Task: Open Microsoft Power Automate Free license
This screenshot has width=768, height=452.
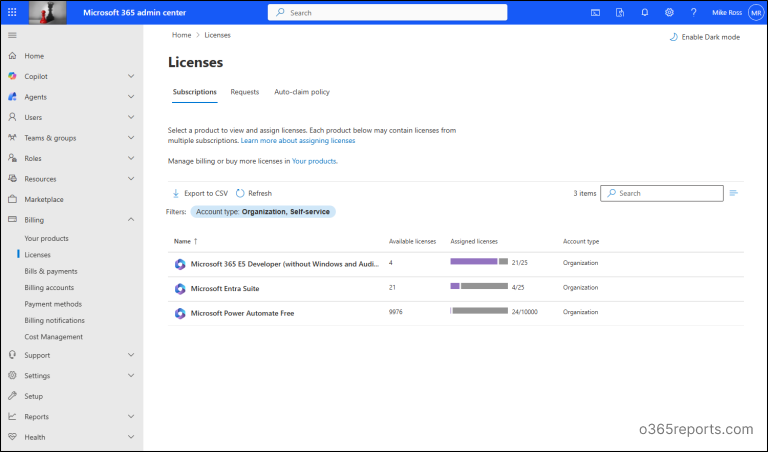Action: (x=242, y=313)
